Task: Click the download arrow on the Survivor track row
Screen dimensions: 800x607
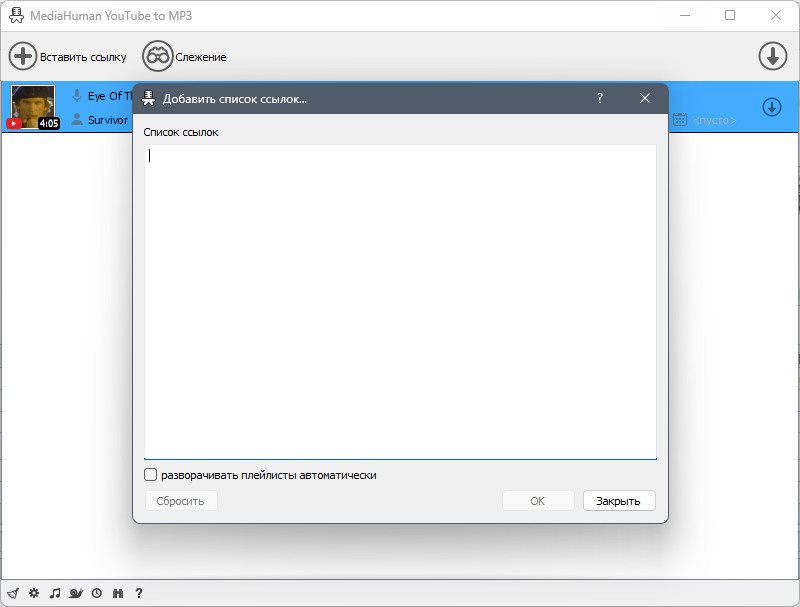Action: [x=771, y=107]
